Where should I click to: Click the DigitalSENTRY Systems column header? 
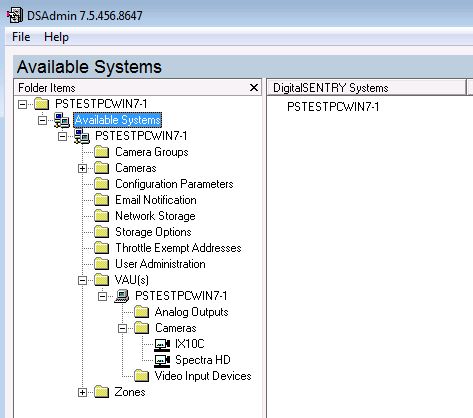pos(367,88)
